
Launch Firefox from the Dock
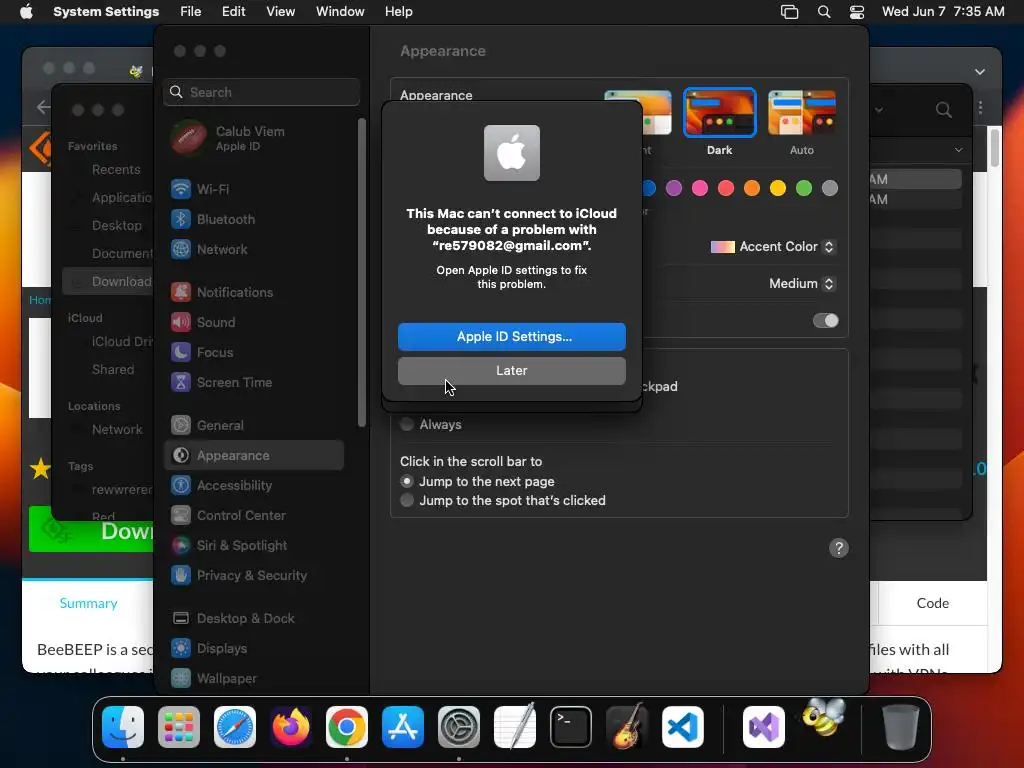291,727
